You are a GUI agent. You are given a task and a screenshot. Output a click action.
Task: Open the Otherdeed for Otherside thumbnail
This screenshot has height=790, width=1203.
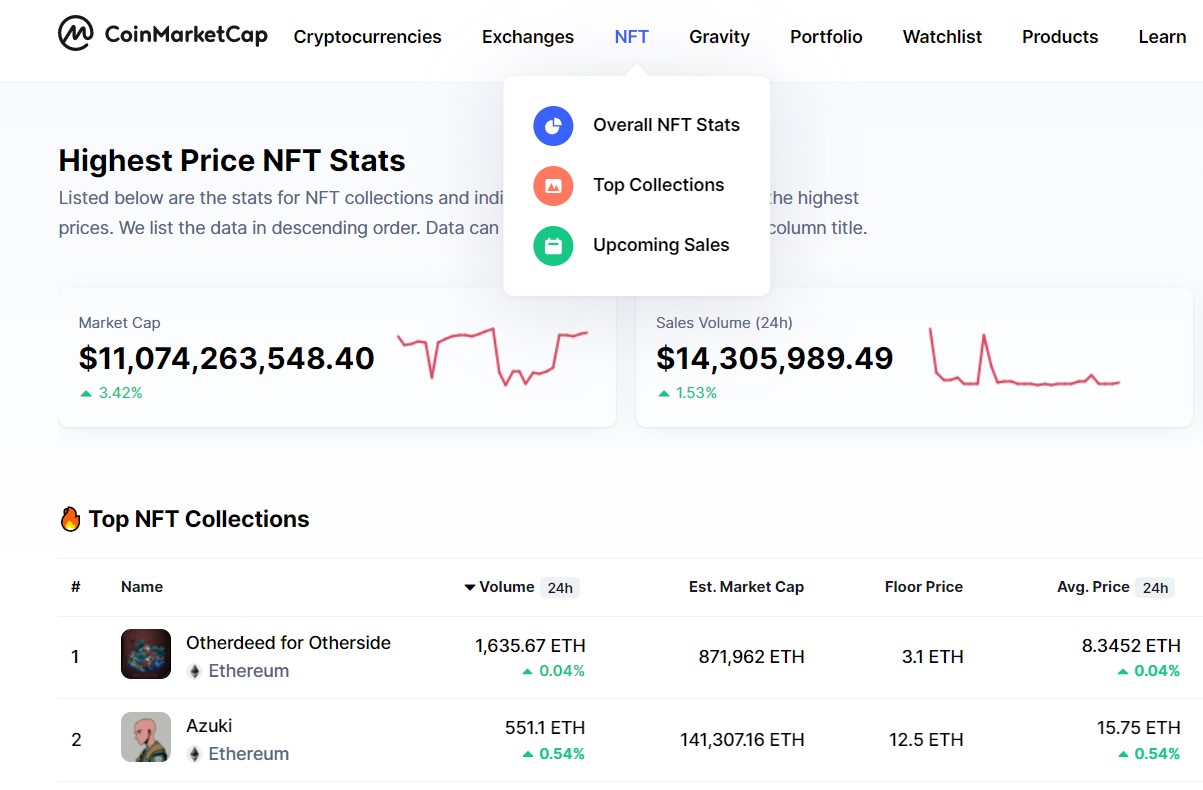[x=146, y=654]
